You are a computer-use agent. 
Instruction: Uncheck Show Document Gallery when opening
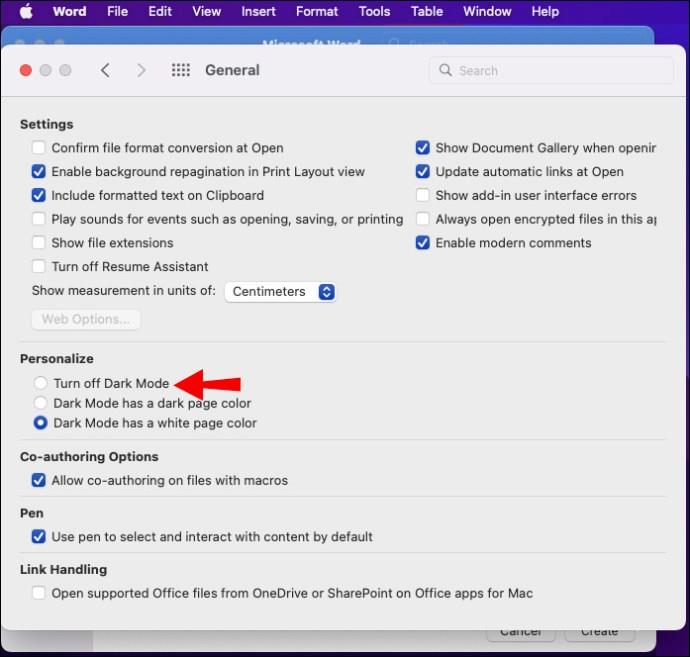point(422,147)
